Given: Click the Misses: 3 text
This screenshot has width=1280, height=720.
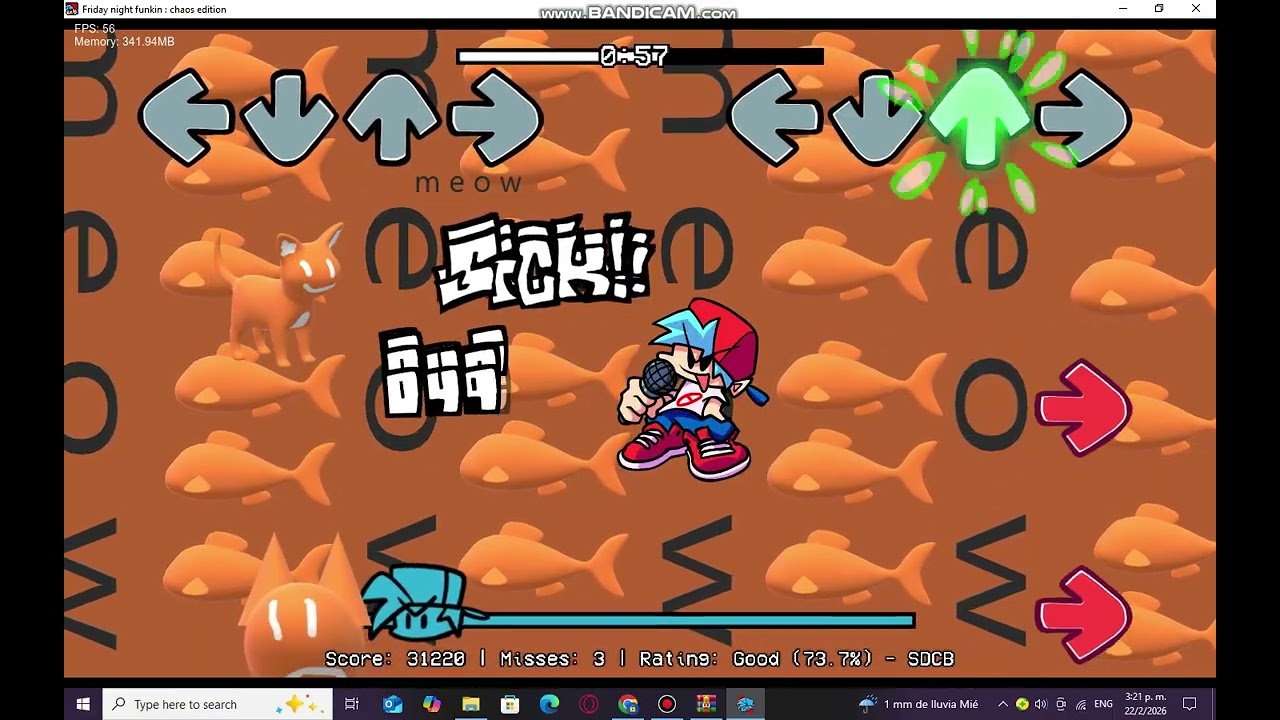Looking at the screenshot, I should (x=552, y=659).
